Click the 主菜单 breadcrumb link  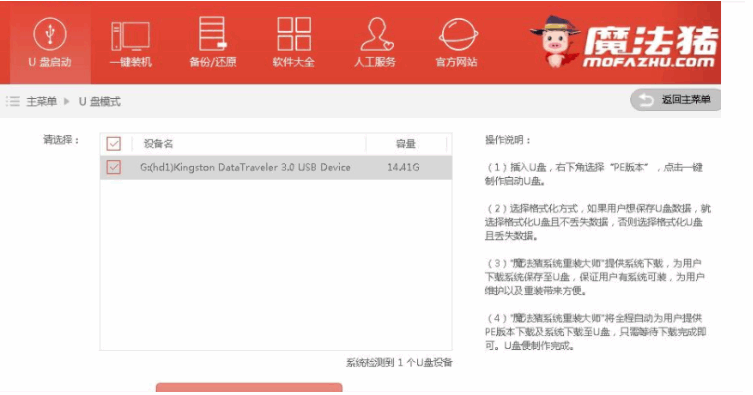pyautogui.click(x=41, y=101)
